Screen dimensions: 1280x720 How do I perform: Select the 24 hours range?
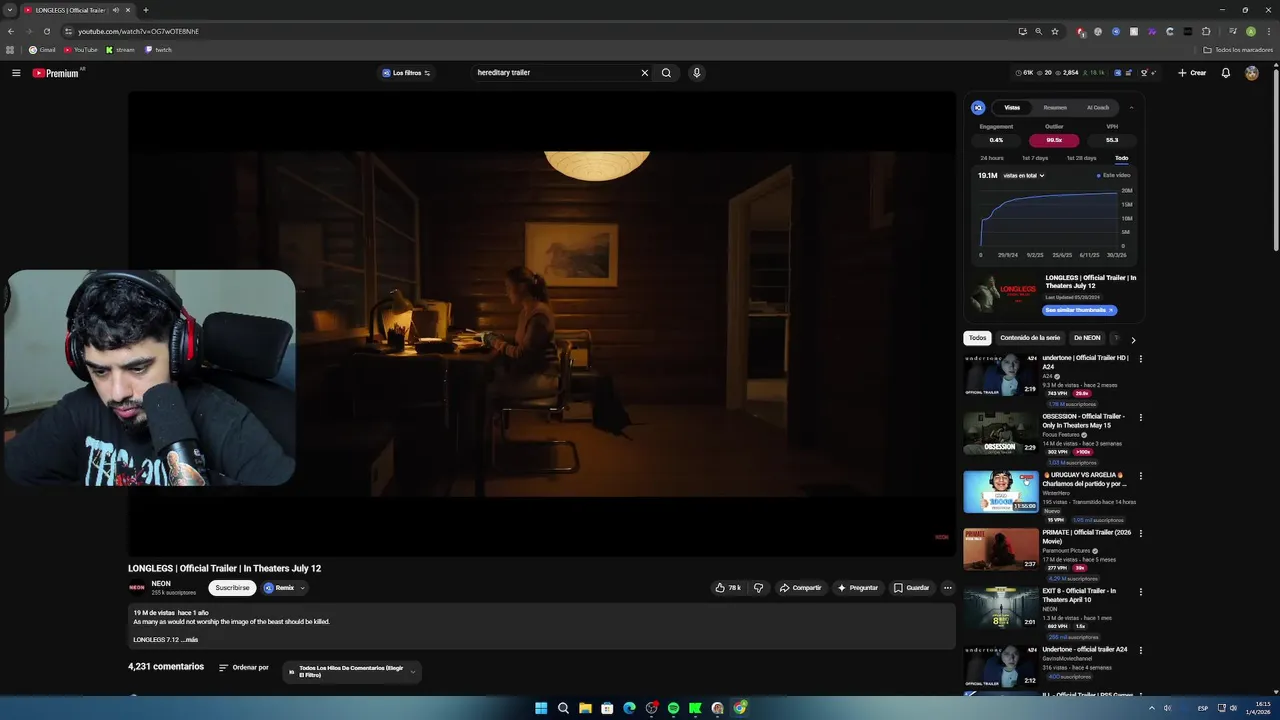(x=992, y=158)
